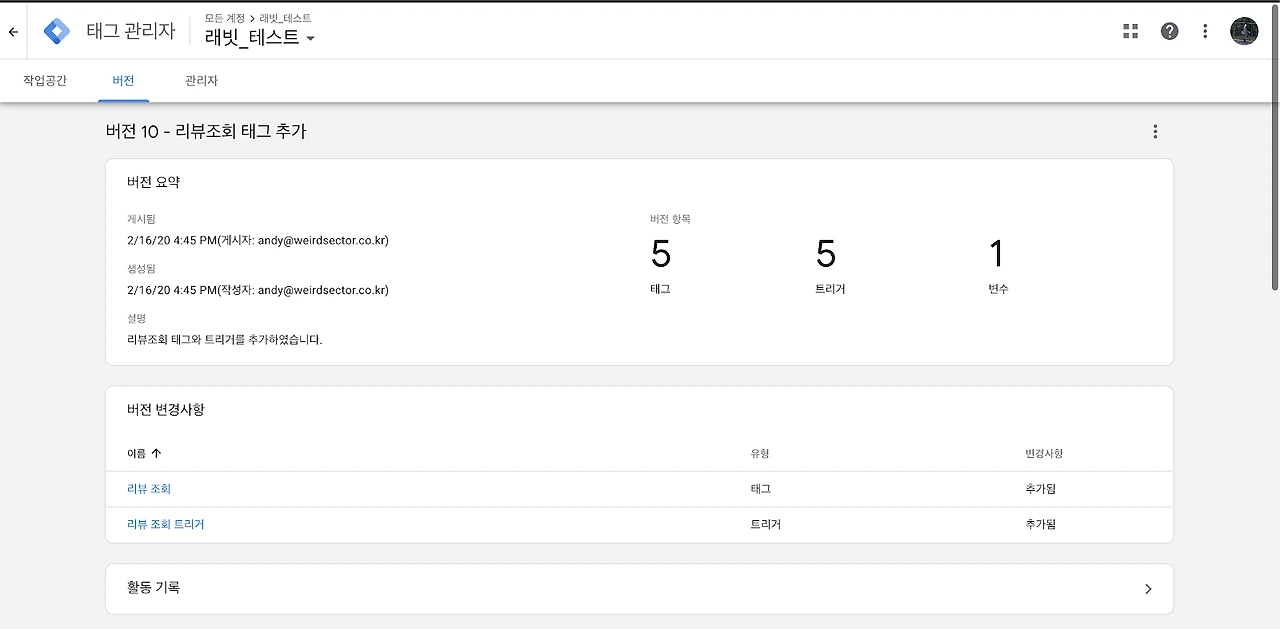This screenshot has width=1280, height=629.
Task: Click the 모든 계정 breadcrumb link
Action: coord(225,18)
